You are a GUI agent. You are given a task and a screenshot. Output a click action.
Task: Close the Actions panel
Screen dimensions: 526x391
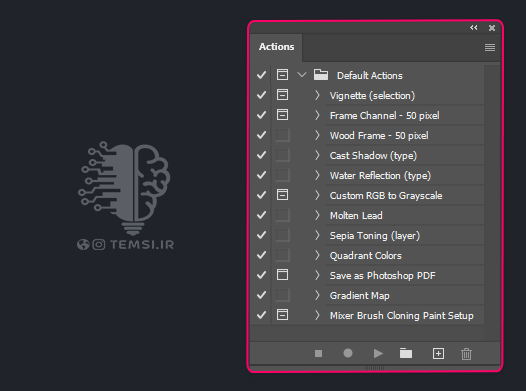[x=492, y=28]
